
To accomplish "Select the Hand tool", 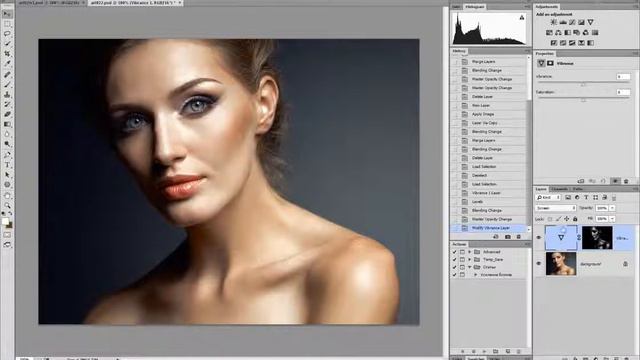I will (x=7, y=196).
